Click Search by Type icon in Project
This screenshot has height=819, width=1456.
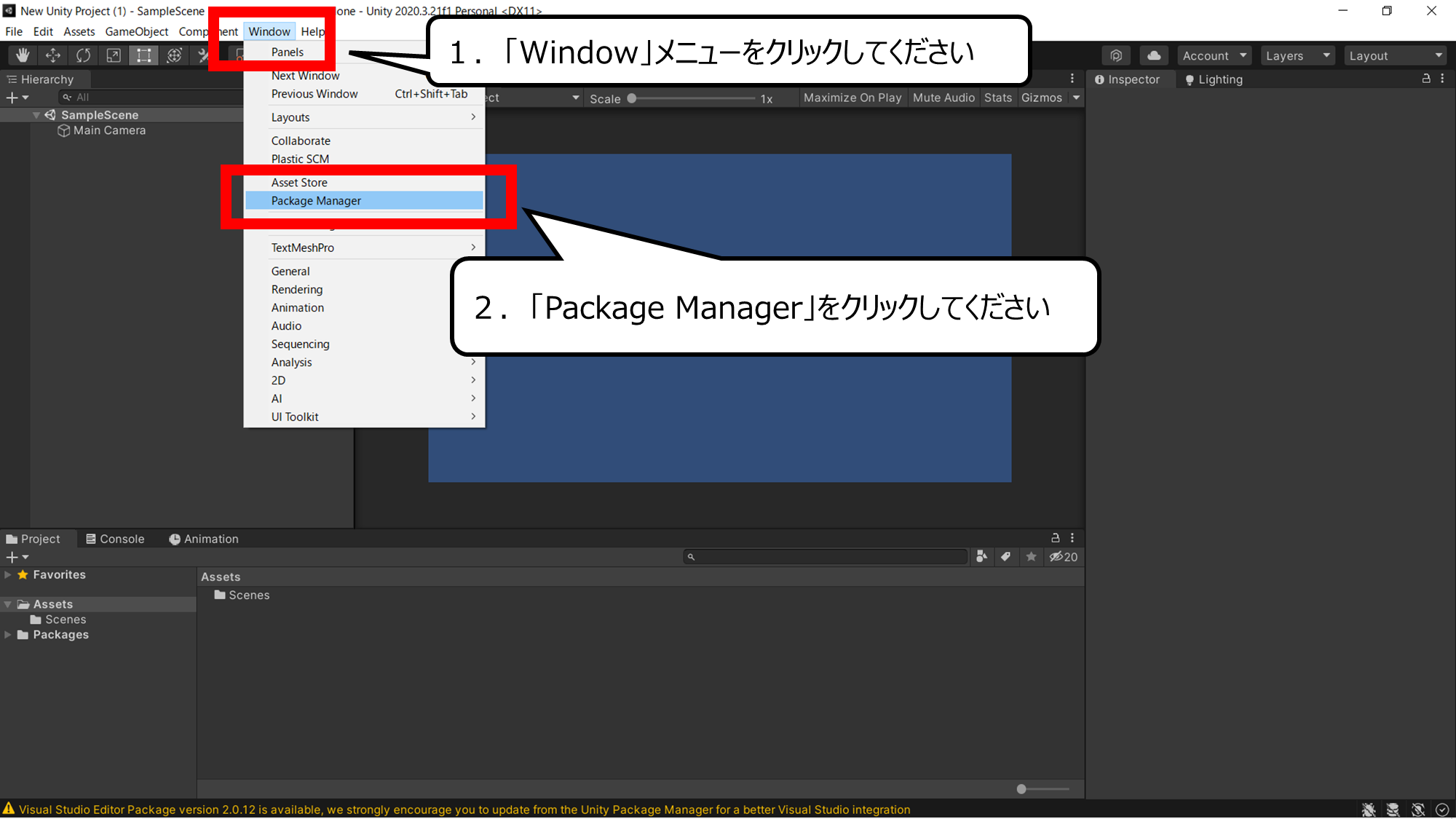point(981,557)
